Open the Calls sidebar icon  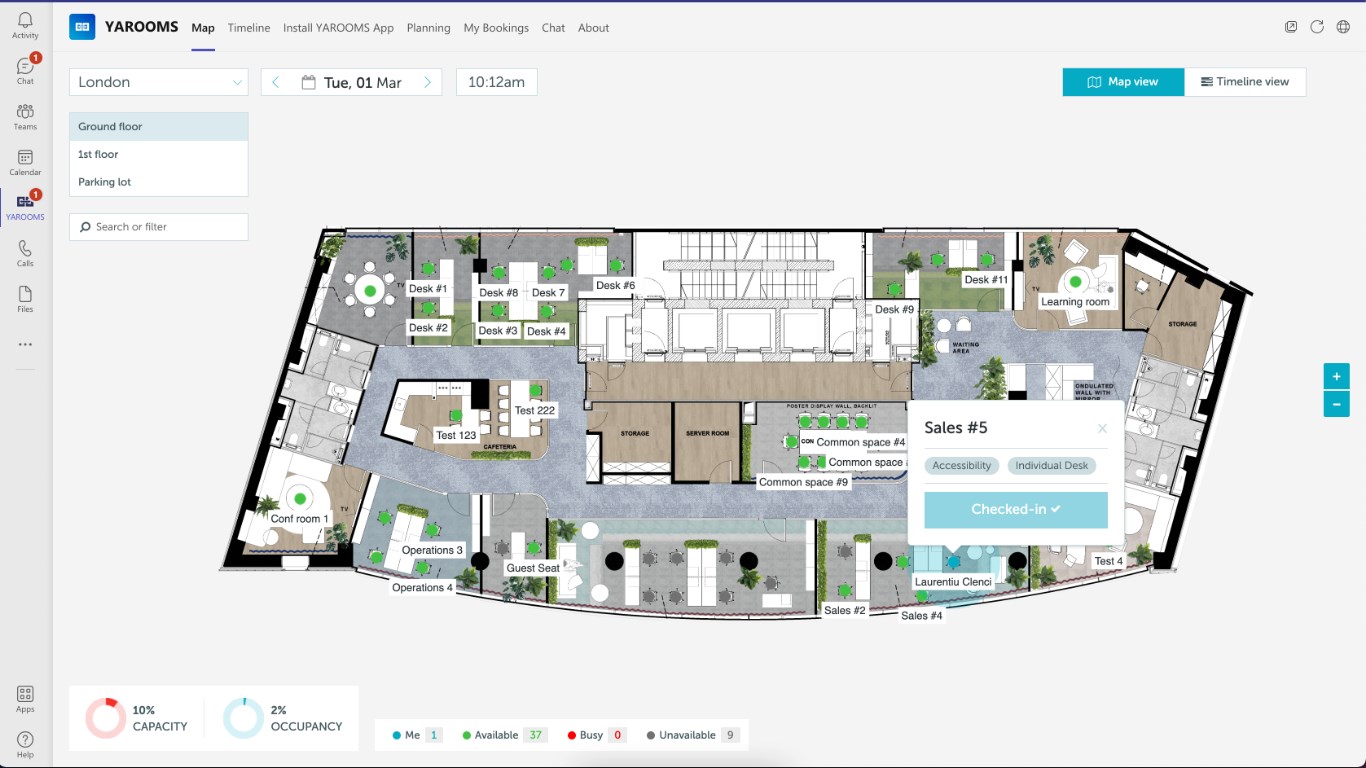point(25,249)
